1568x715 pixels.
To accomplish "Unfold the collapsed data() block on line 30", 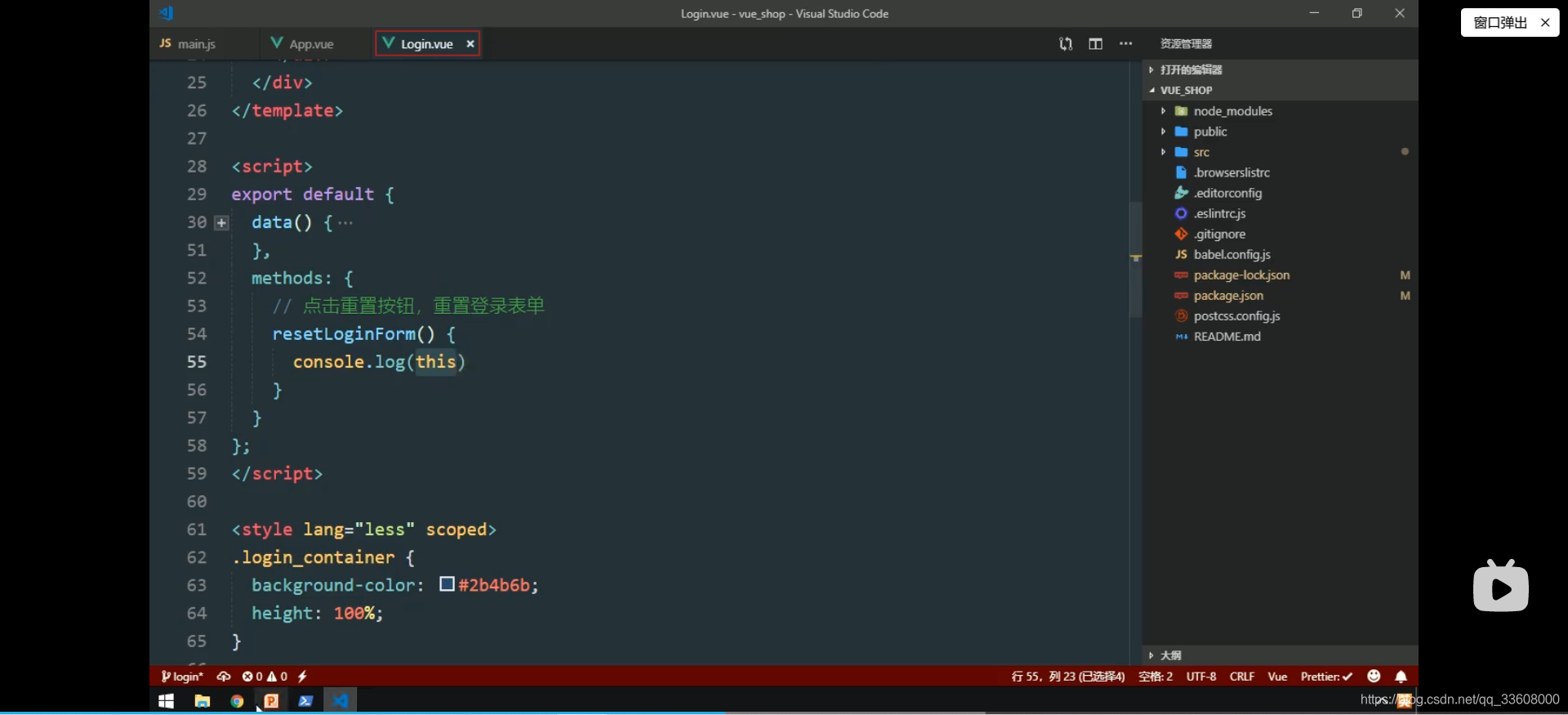I will [x=221, y=222].
